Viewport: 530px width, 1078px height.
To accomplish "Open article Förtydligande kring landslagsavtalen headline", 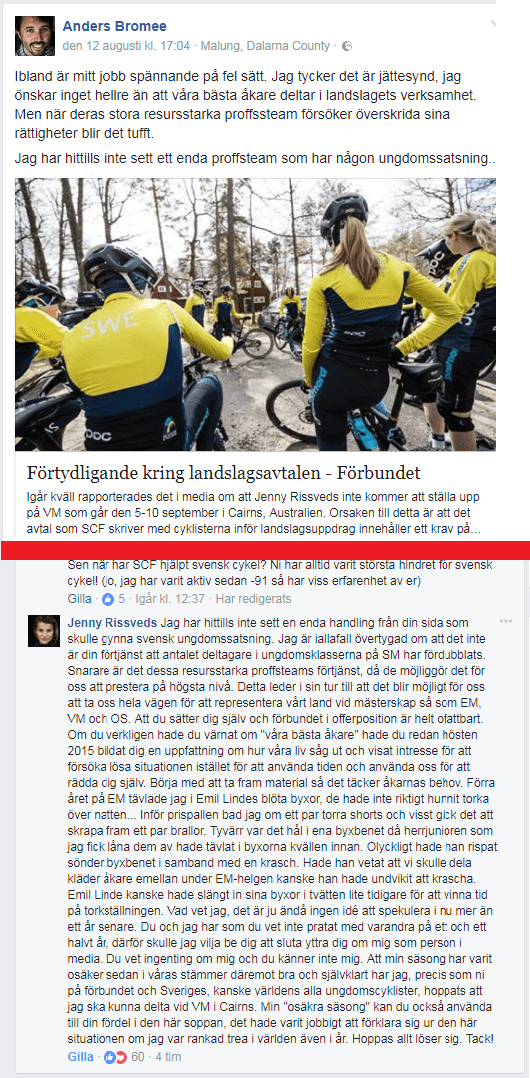I will pos(223,473).
